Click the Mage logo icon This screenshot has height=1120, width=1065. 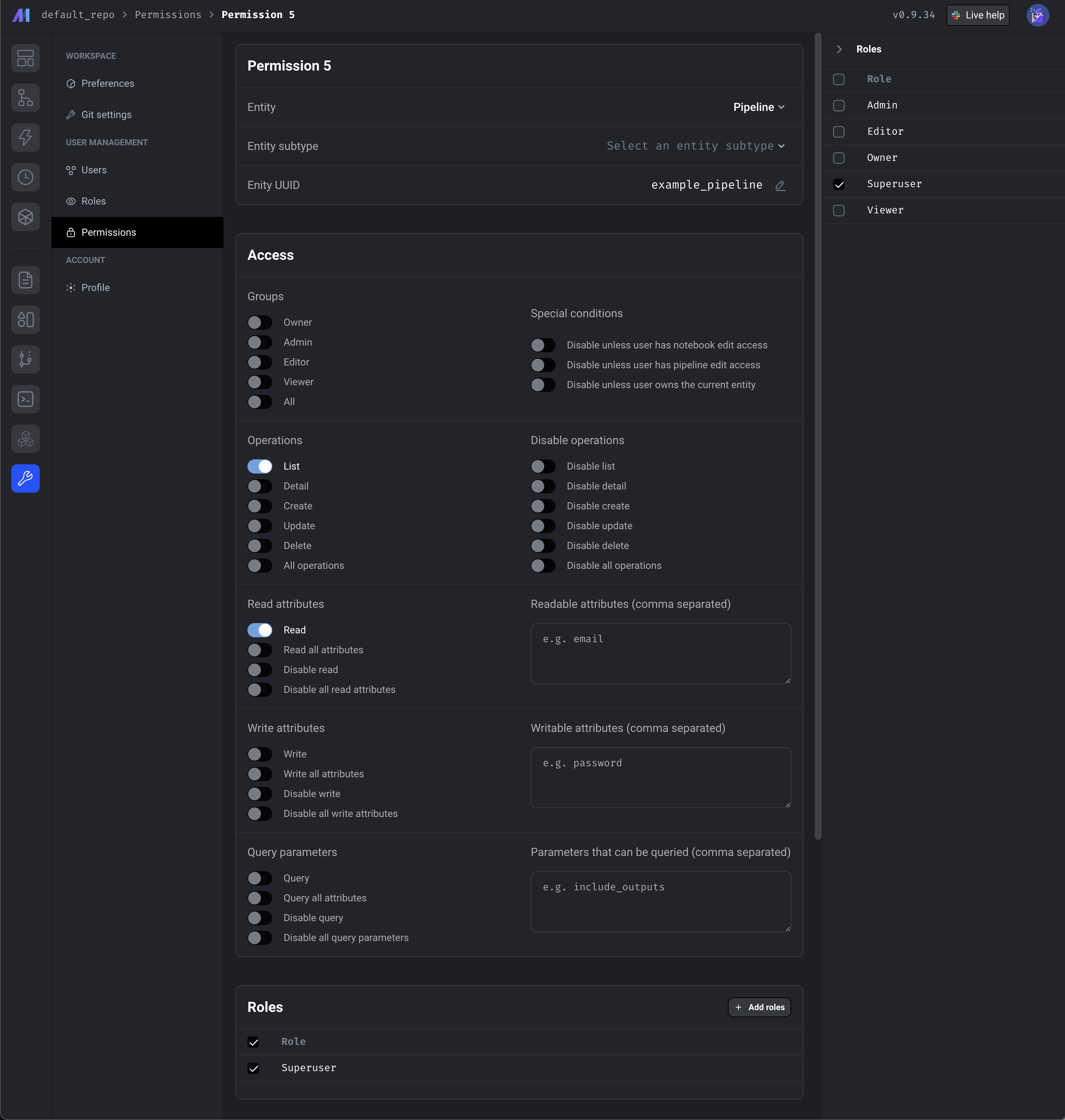(21, 15)
